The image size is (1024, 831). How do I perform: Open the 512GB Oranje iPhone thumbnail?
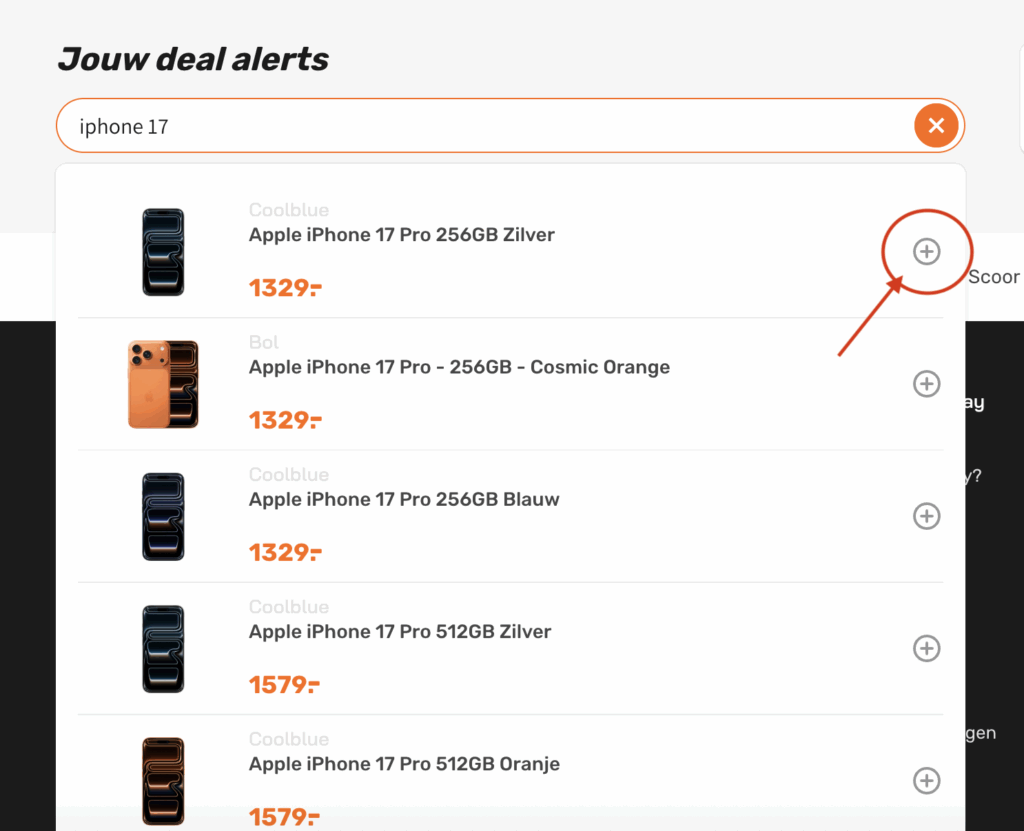click(x=163, y=780)
